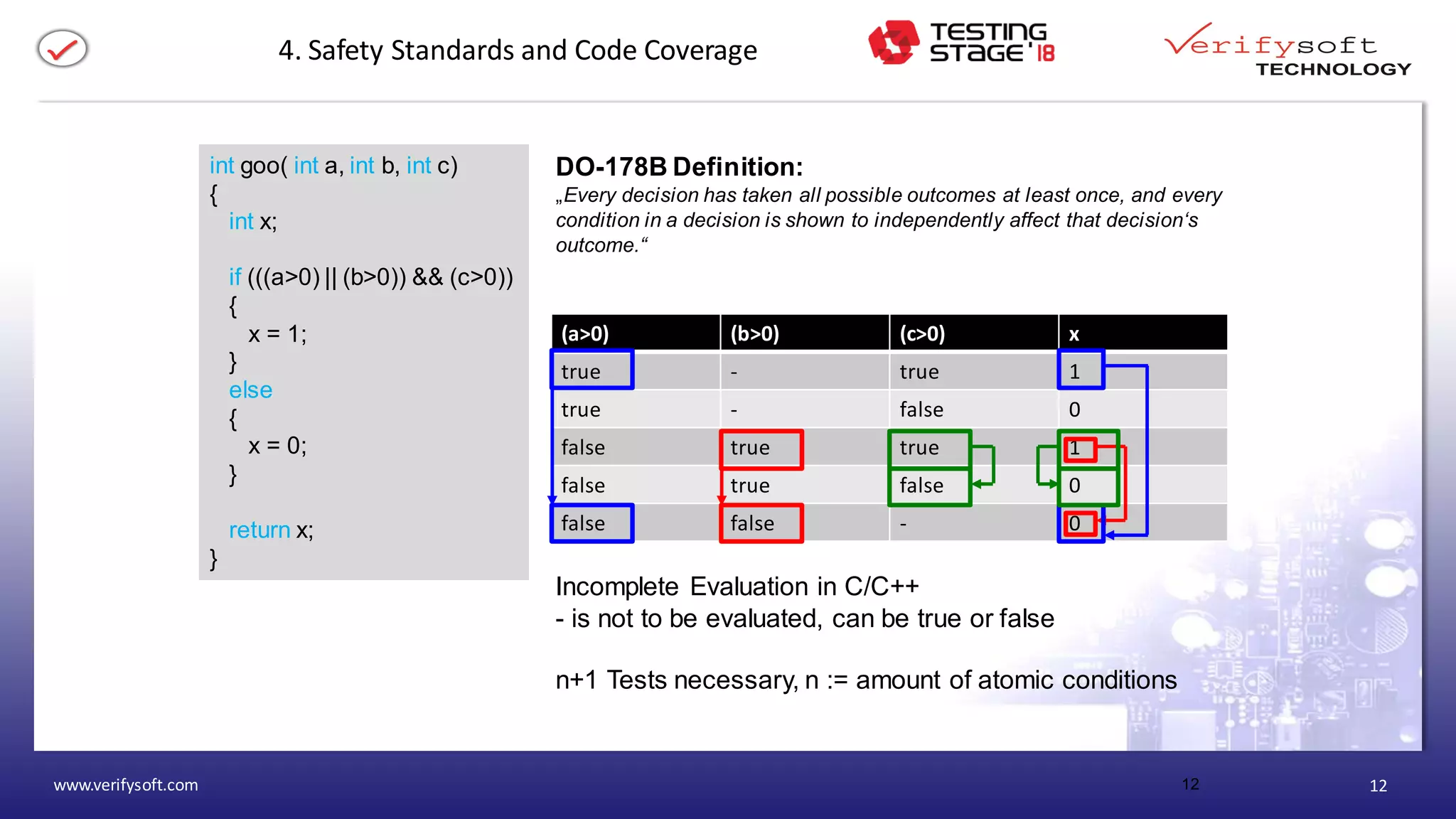Click the (b>0) table header
The image size is (1456, 819).
coord(754,333)
